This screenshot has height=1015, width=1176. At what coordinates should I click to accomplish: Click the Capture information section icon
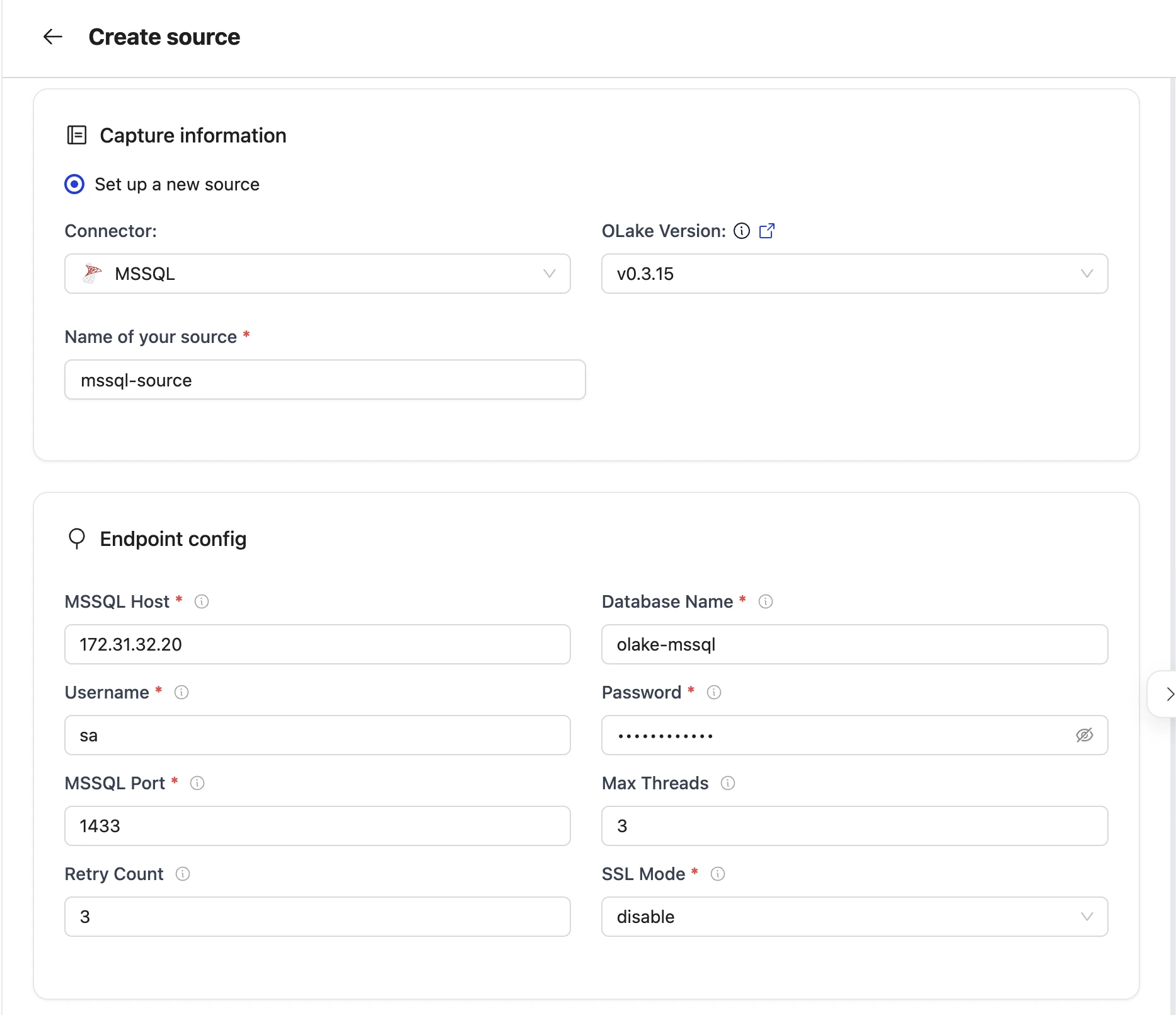tap(76, 135)
